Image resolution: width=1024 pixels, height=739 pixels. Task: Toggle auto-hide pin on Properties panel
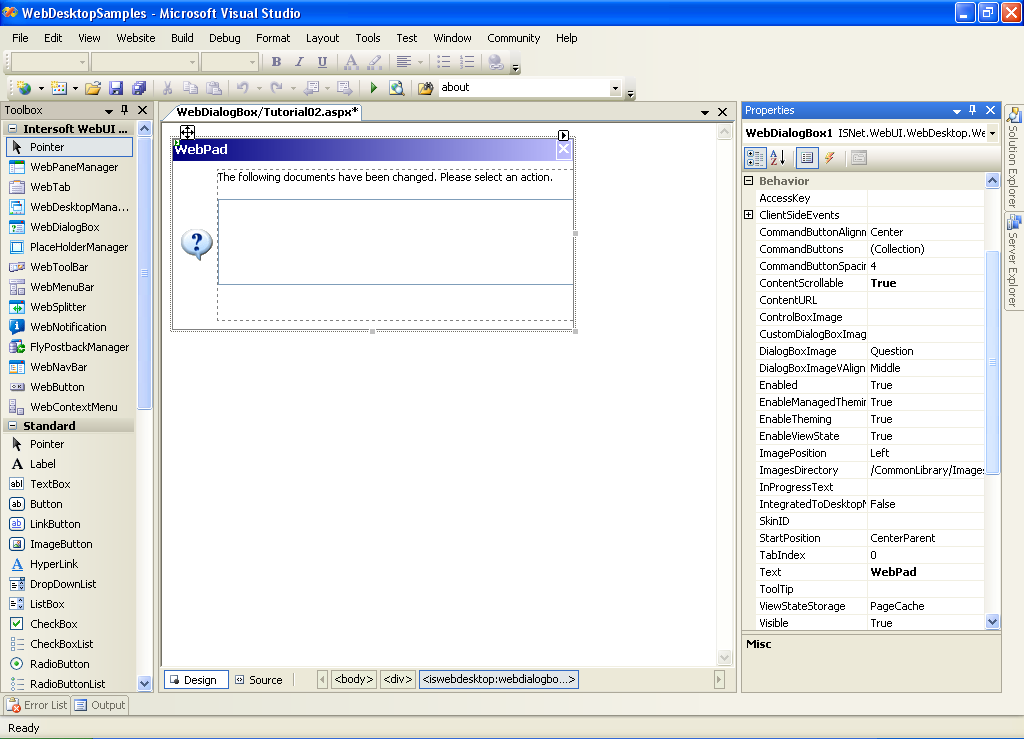(x=974, y=110)
